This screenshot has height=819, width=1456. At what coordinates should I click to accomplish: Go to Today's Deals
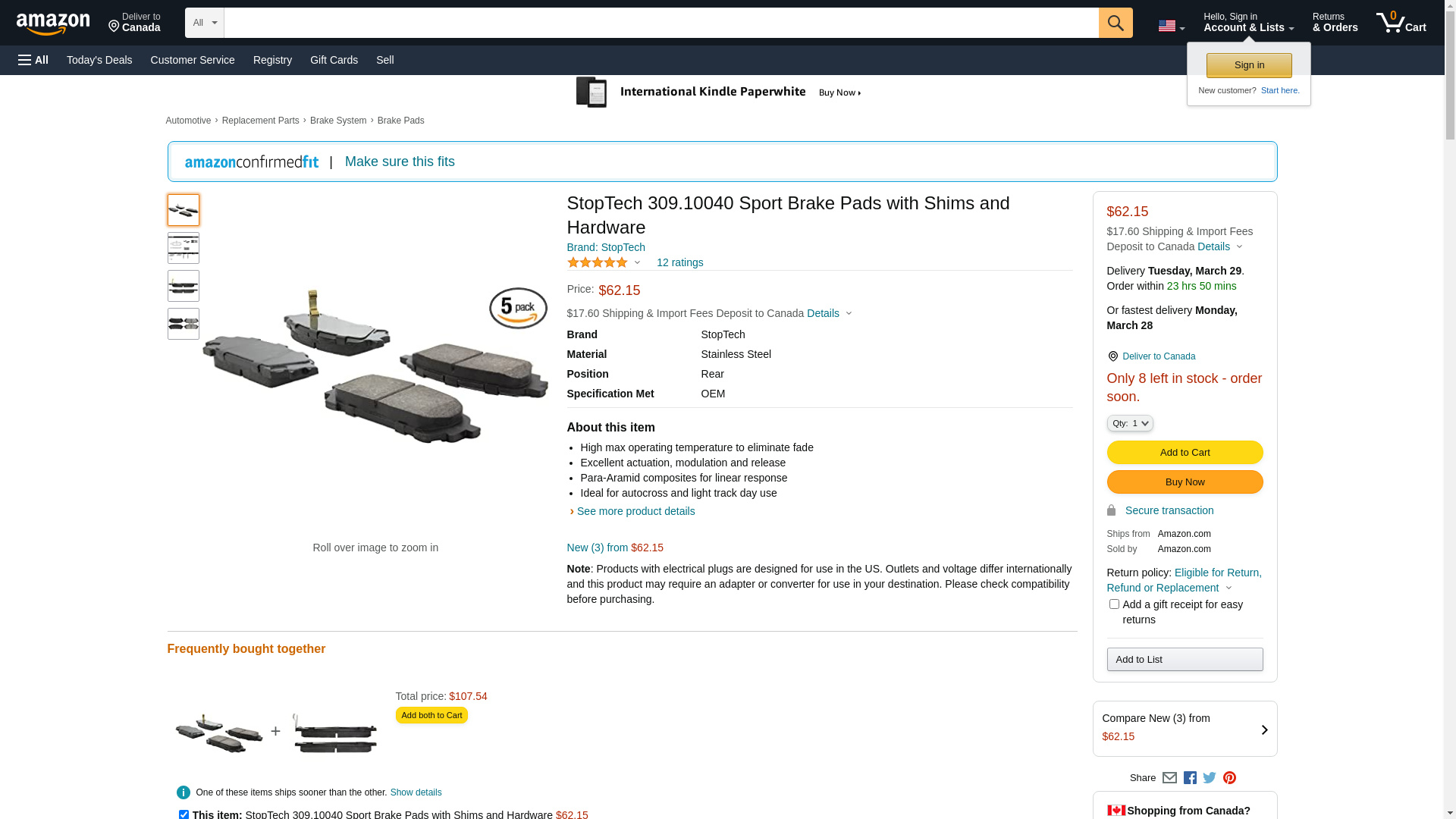(x=99, y=60)
